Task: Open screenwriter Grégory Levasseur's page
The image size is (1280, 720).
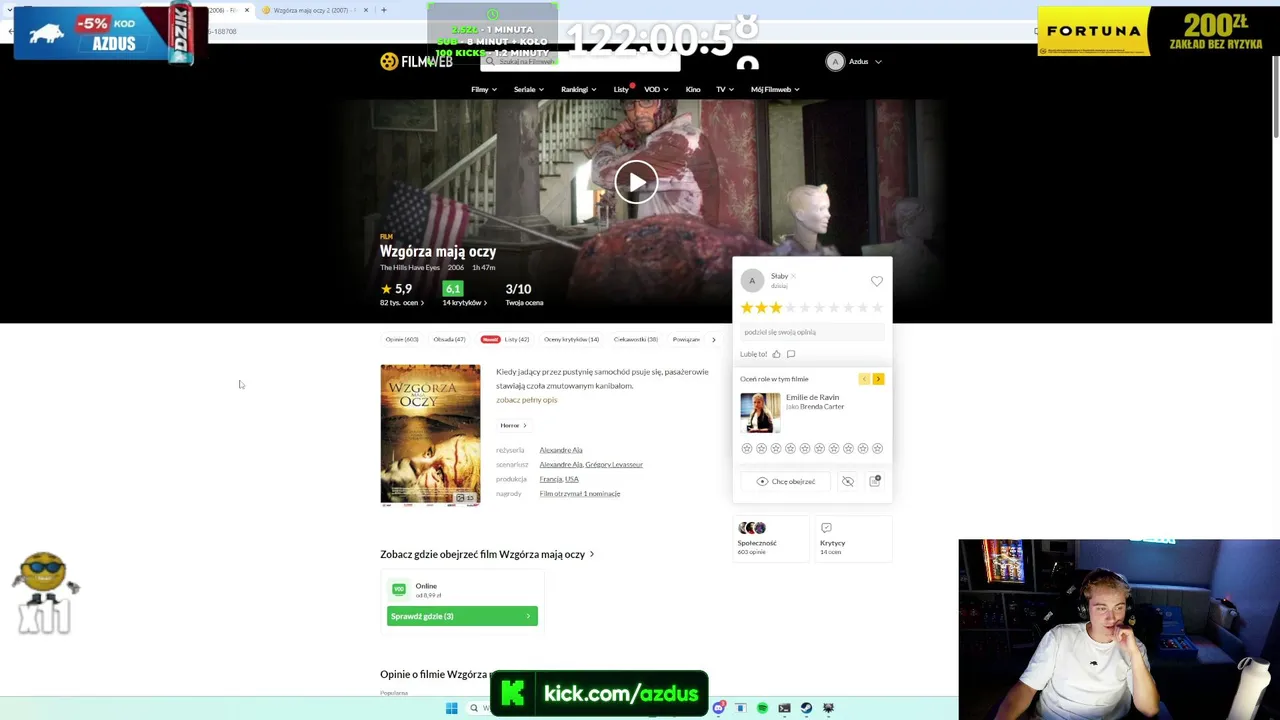Action: coord(614,465)
